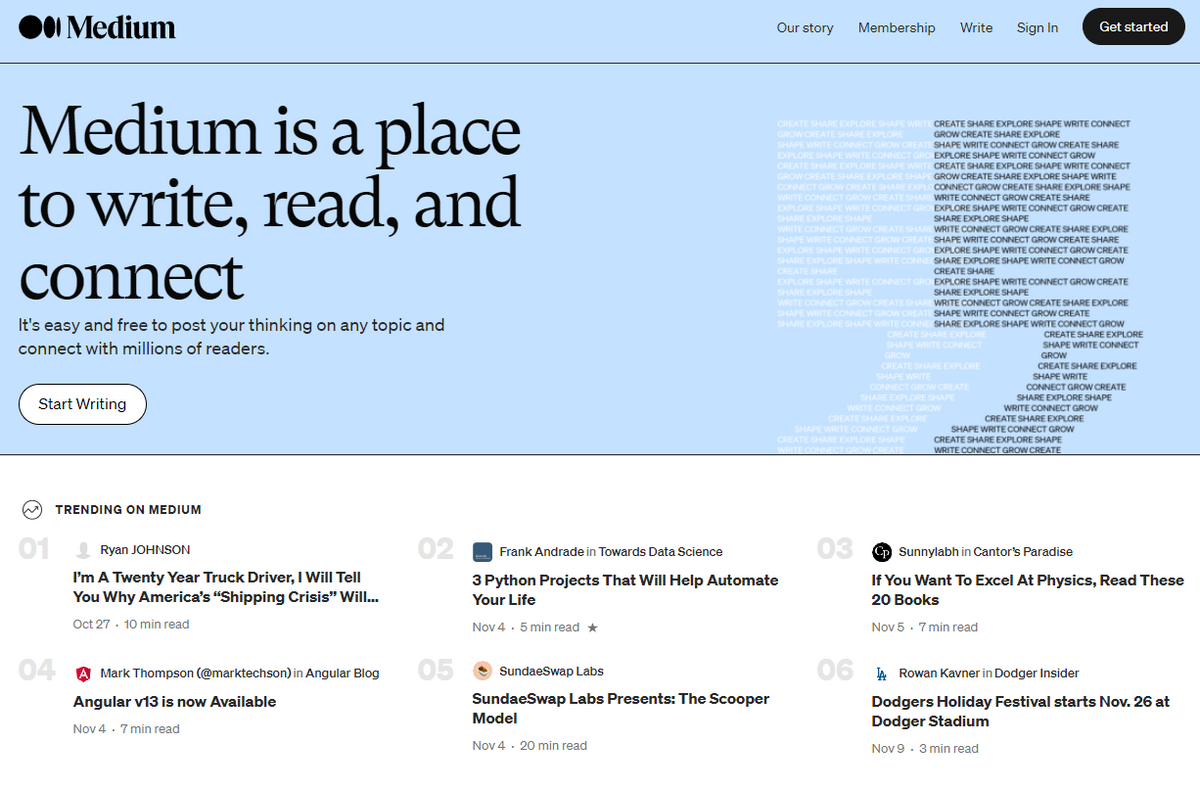The image size is (1200, 790).
Task: Click the 'Nov 9' date text
Action: click(x=888, y=749)
